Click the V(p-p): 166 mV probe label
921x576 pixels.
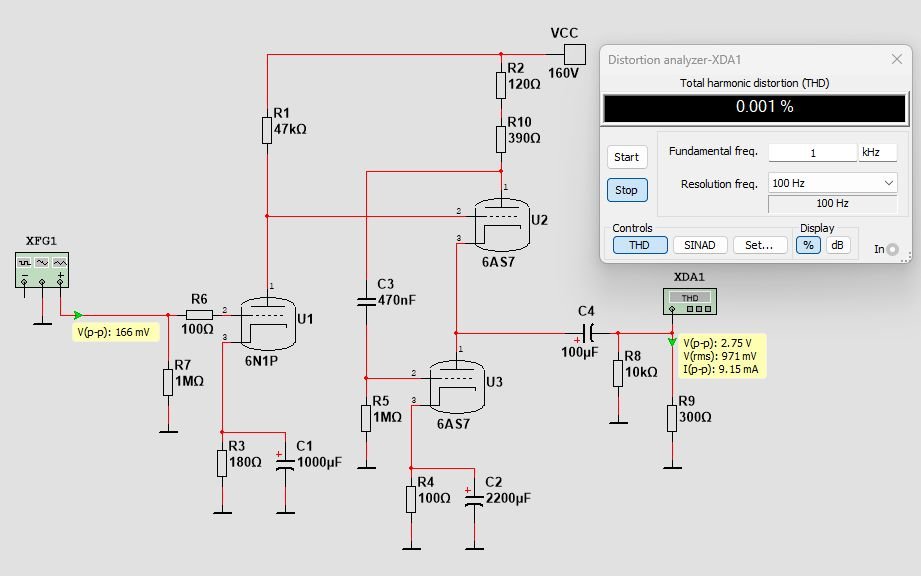[x=114, y=332]
